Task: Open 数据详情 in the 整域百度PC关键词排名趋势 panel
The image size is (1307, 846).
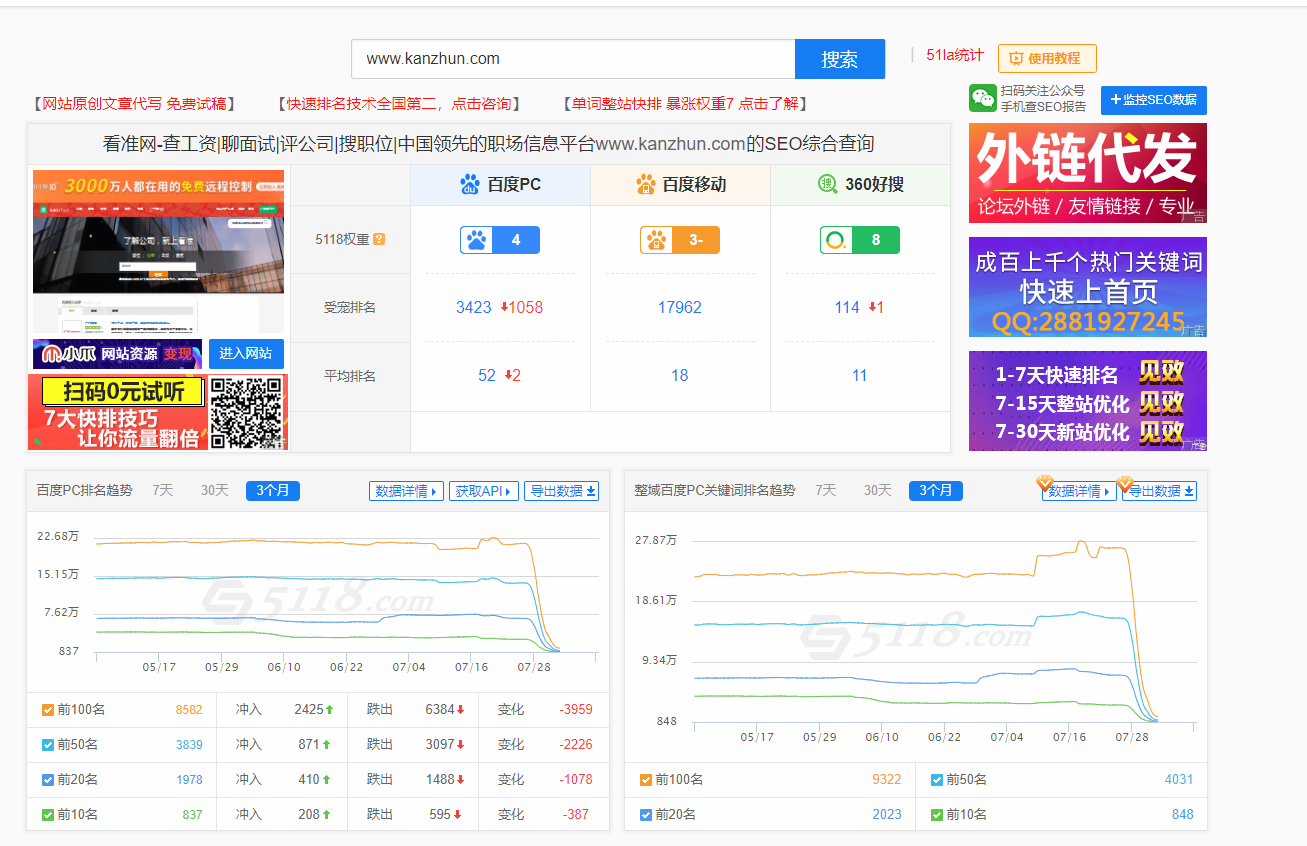Action: (1079, 491)
